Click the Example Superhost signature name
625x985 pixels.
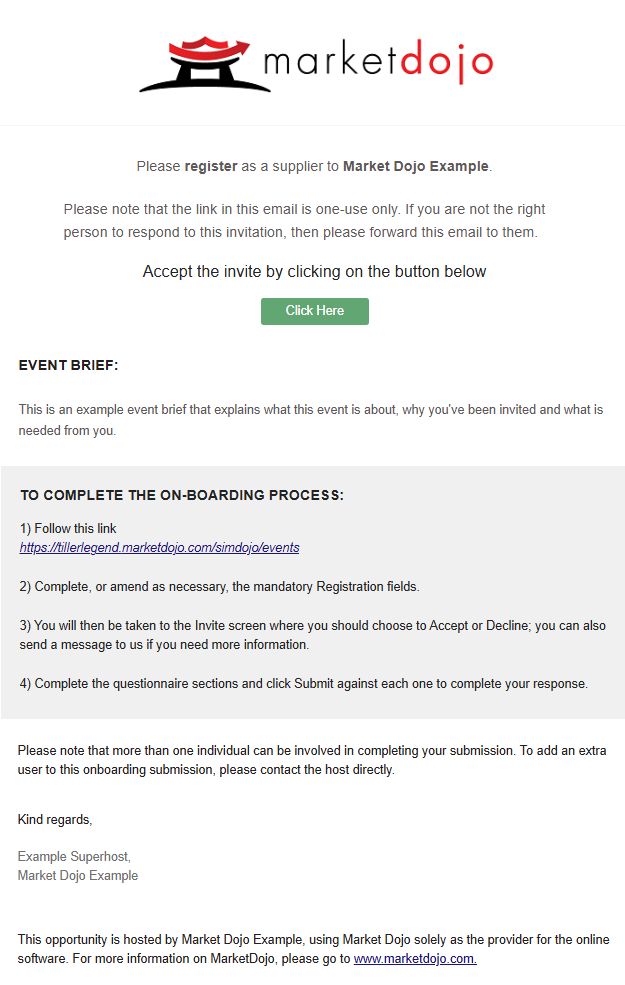(x=74, y=857)
